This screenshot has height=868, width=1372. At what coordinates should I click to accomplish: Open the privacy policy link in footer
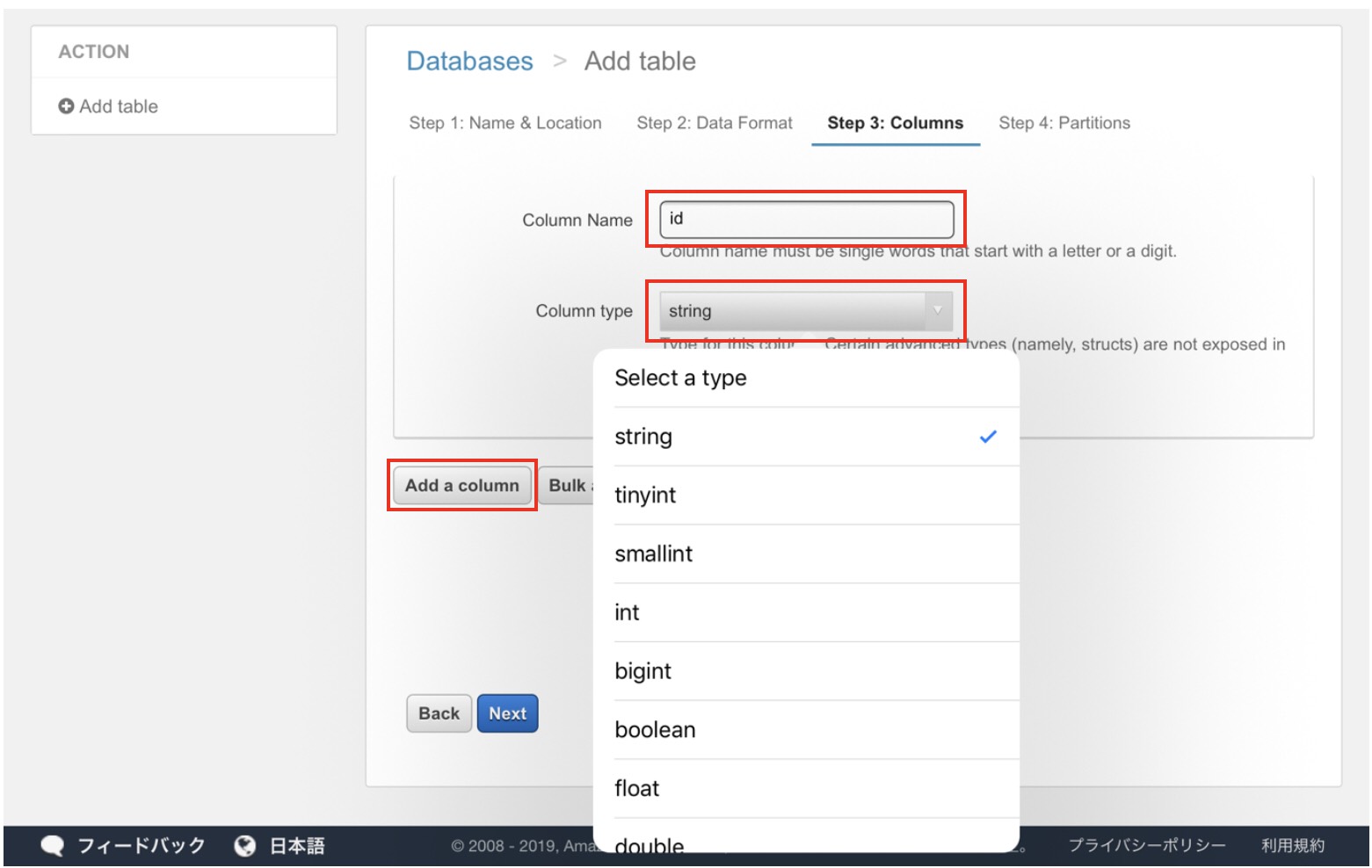1146,845
